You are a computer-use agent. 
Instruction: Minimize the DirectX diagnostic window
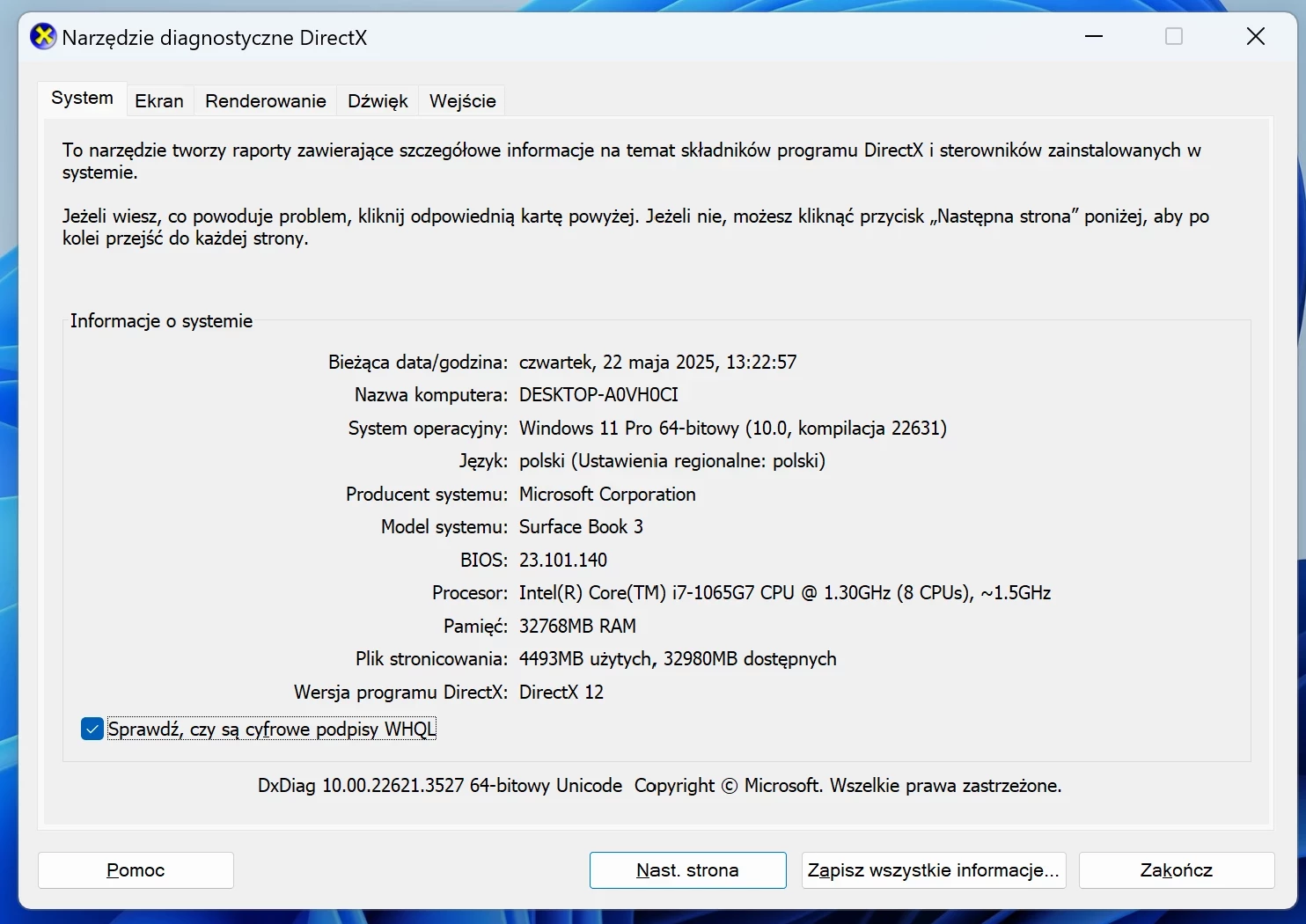pyautogui.click(x=1094, y=36)
